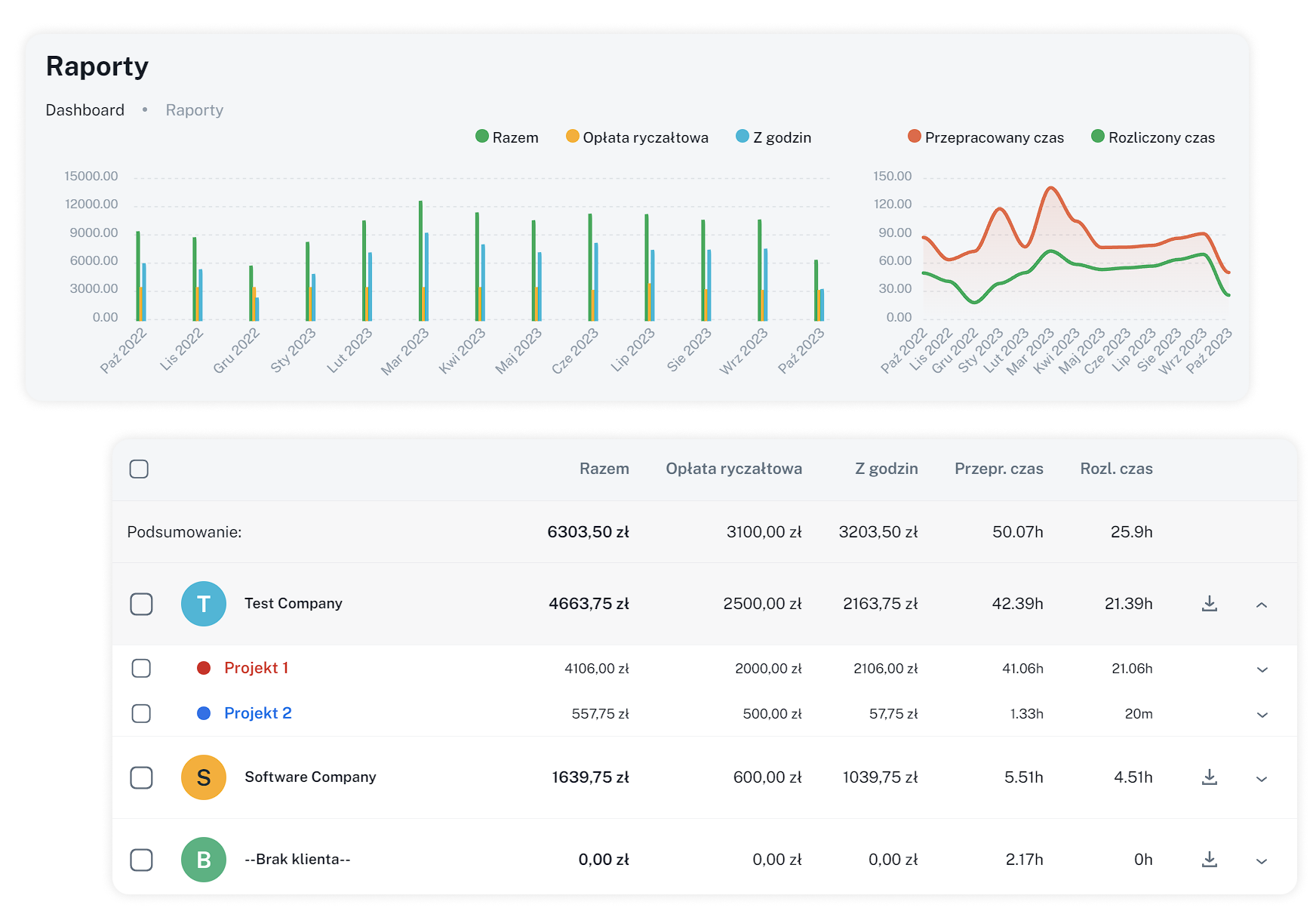Download the --Brak klienta-- report
Screen dimensions: 1316x914
[1209, 860]
